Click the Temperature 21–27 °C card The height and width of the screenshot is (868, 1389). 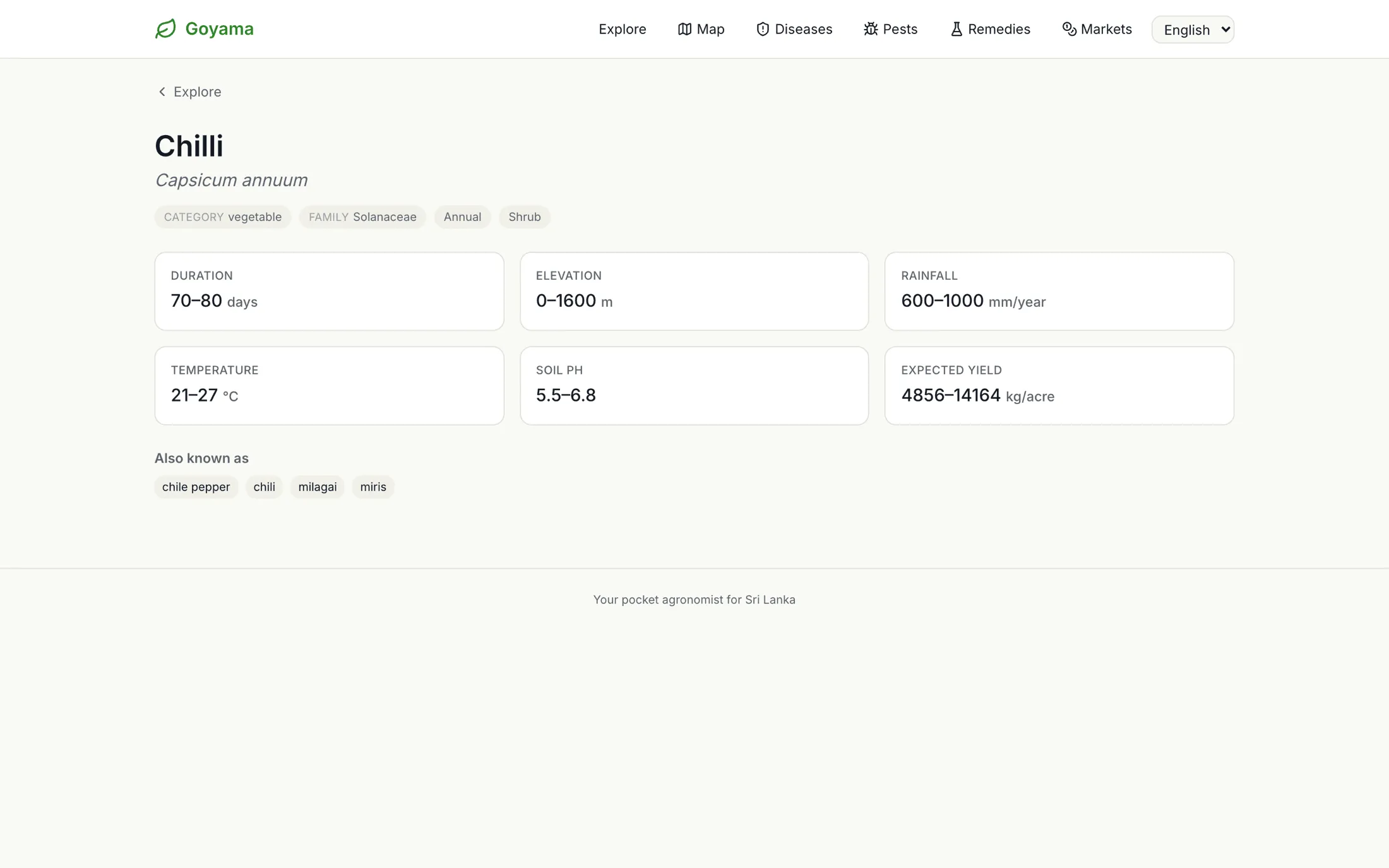coord(329,386)
